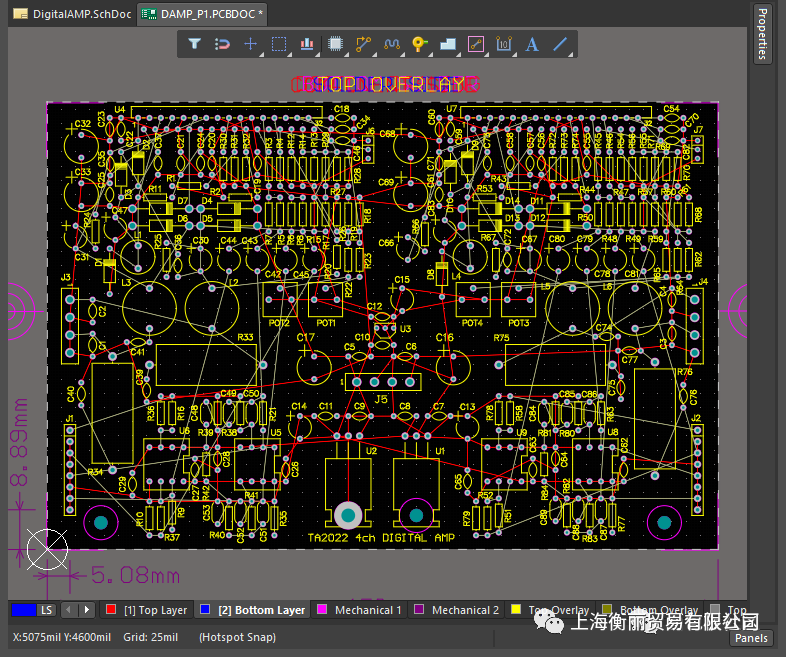The image size is (786, 657).
Task: Click the X:5075mil Y:4600mil coordinate readout
Action: 62,637
